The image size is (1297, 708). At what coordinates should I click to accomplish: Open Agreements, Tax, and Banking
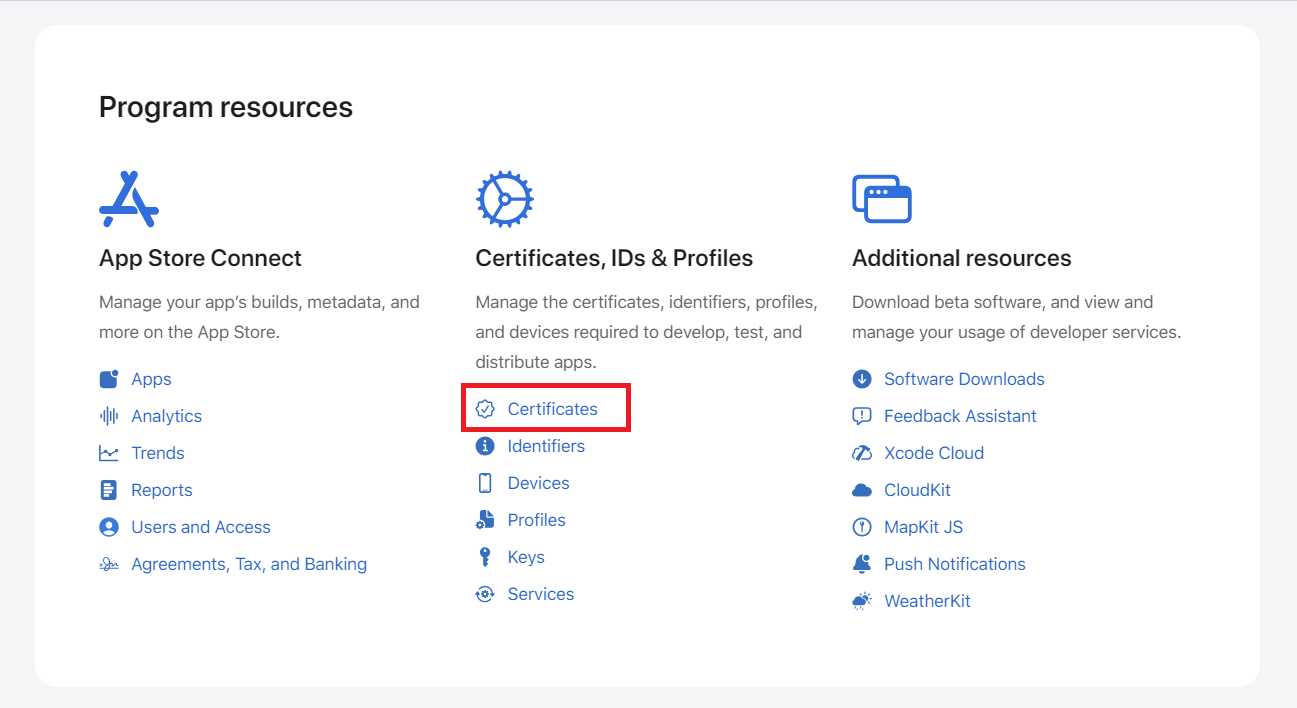249,564
